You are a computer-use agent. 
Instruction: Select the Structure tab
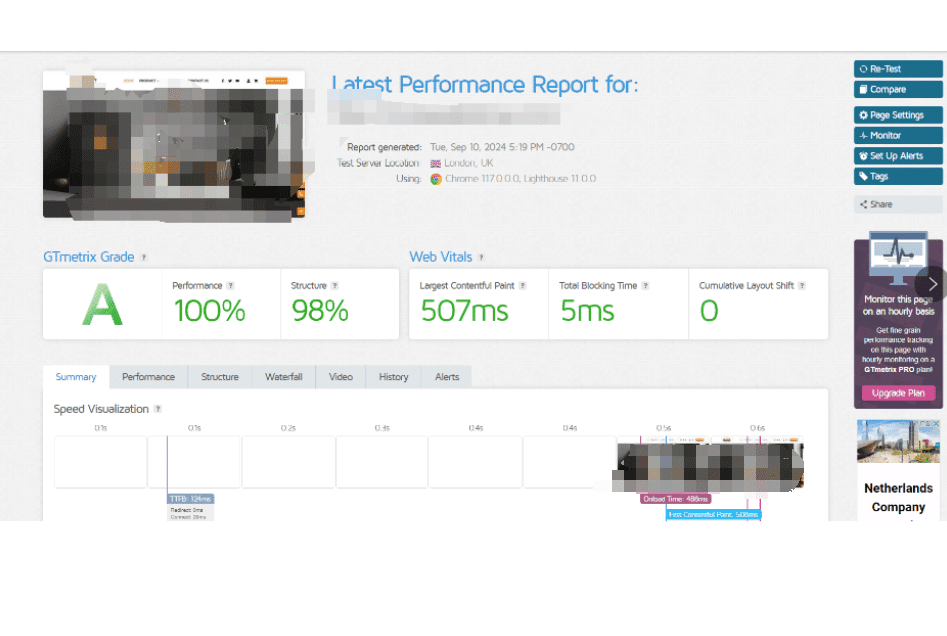[x=220, y=377]
